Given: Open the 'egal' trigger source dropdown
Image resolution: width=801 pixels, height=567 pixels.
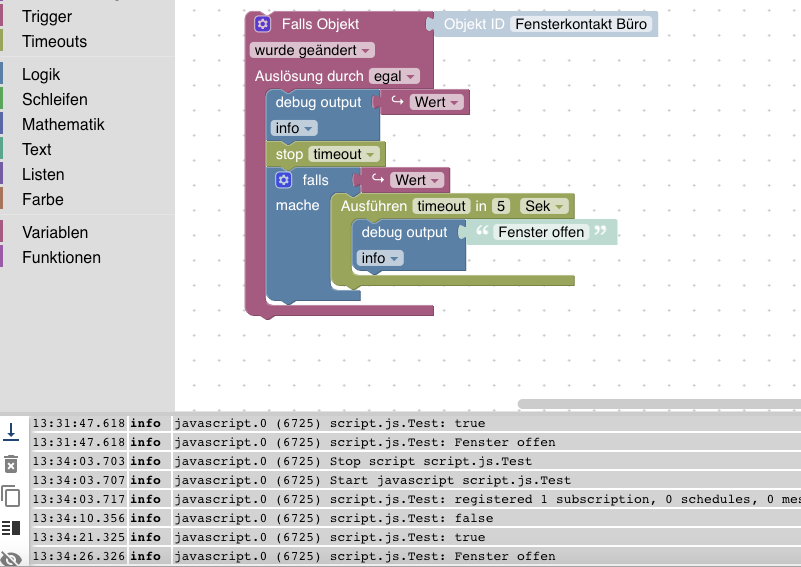Looking at the screenshot, I should pyautogui.click(x=394, y=76).
